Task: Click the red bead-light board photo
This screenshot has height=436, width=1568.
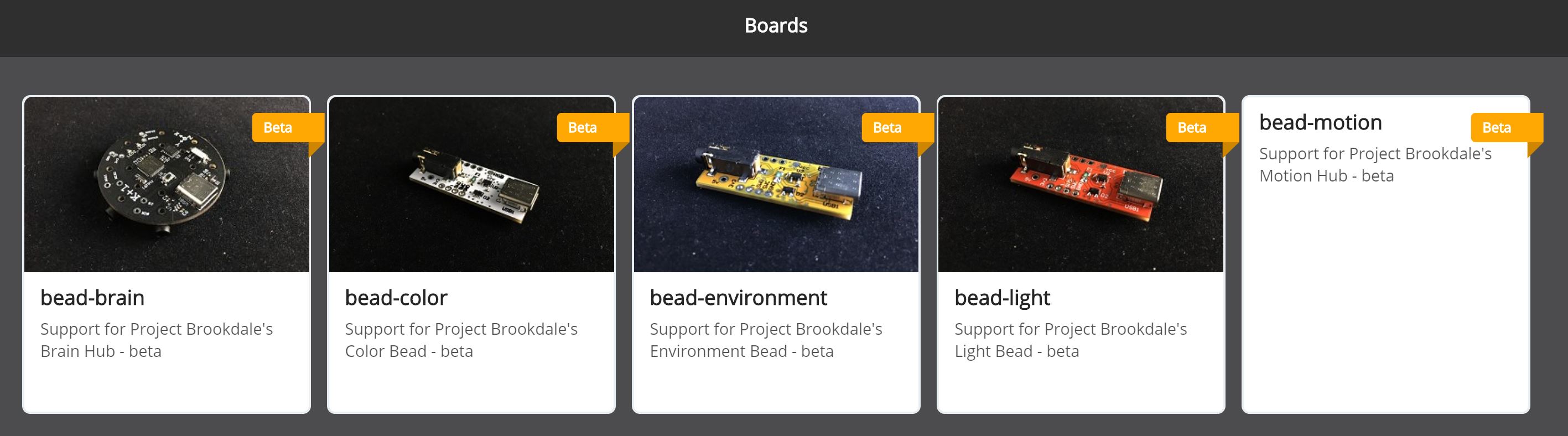Action: point(1081,184)
